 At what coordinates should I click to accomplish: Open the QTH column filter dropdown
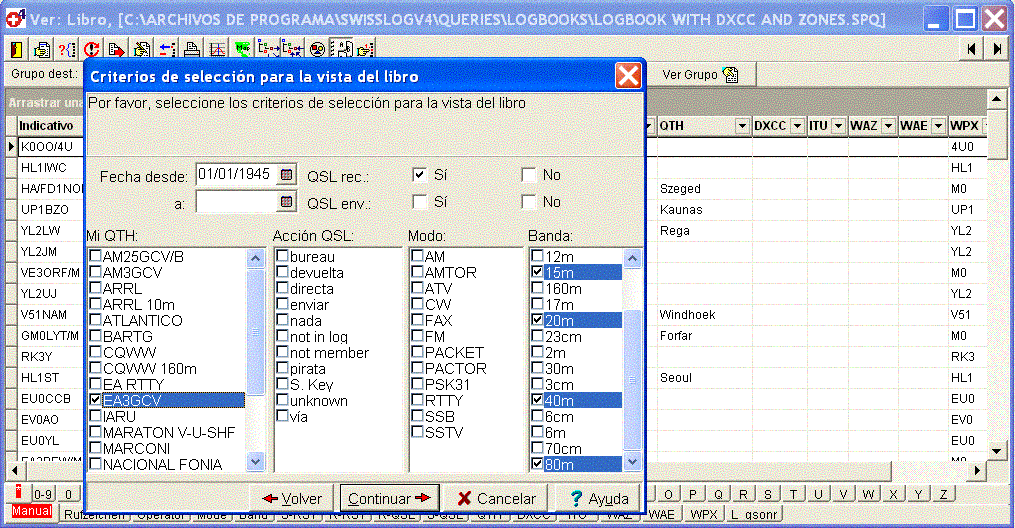(x=742, y=126)
